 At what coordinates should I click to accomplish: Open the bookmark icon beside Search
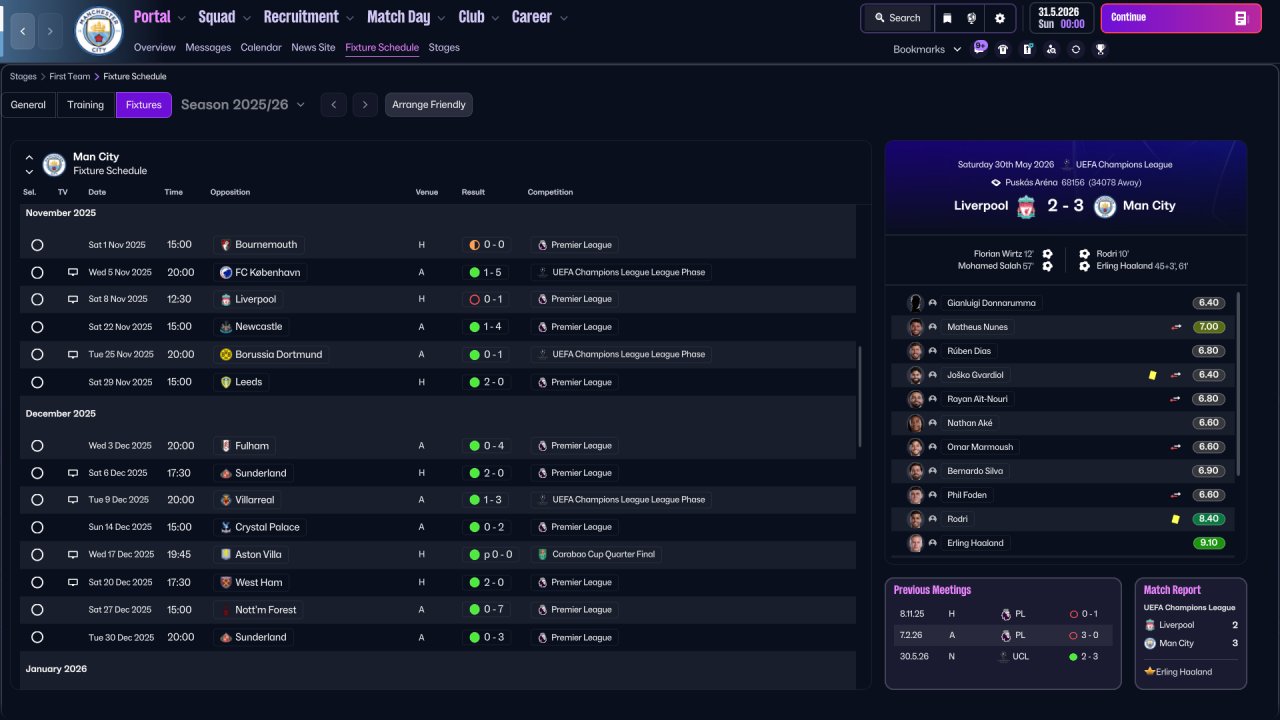click(948, 18)
